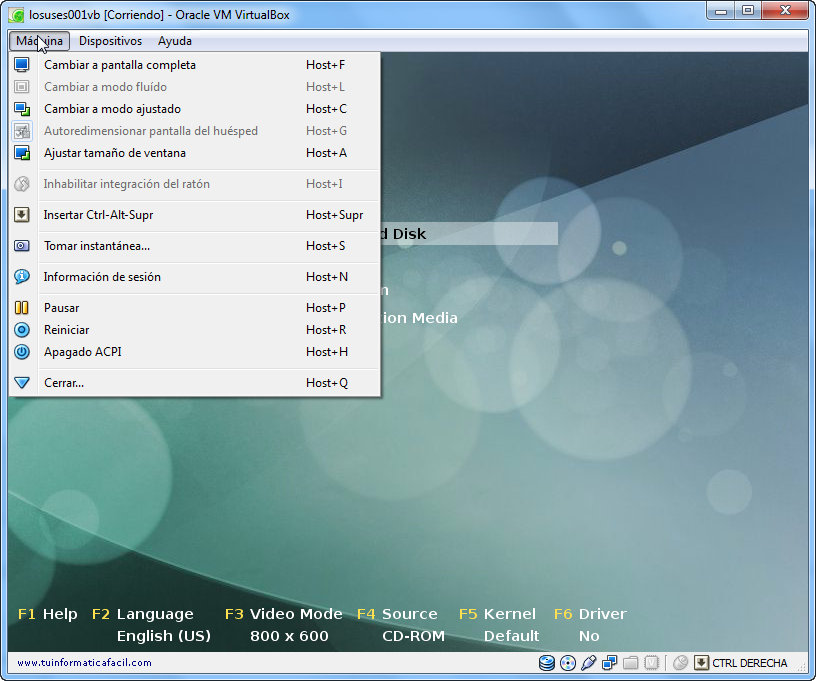Choose Cerrar... menu entry
Viewport: 816px width, 681px height.
point(194,383)
